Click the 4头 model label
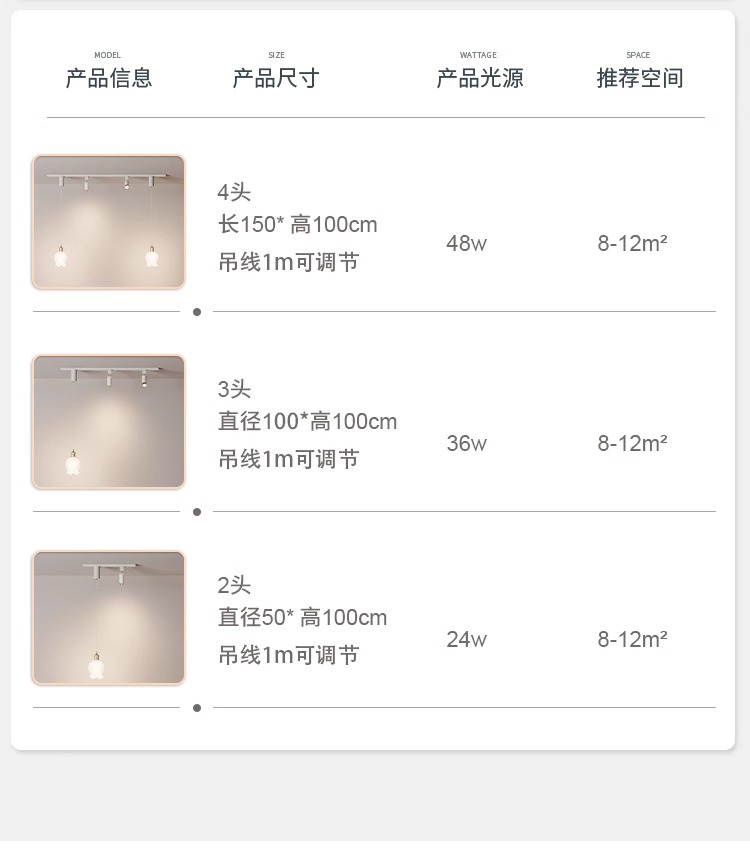Image resolution: width=750 pixels, height=862 pixels. pyautogui.click(x=234, y=192)
